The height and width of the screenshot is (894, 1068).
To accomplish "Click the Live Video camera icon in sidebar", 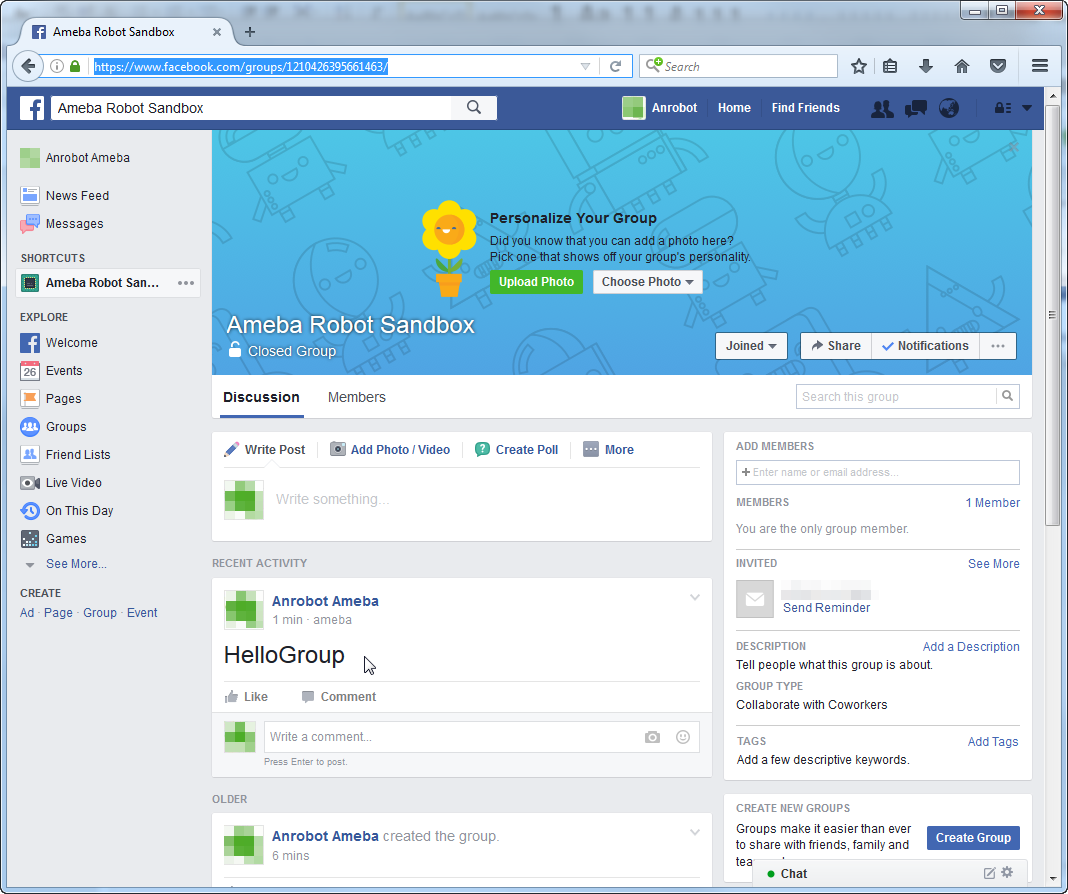I will coord(29,483).
